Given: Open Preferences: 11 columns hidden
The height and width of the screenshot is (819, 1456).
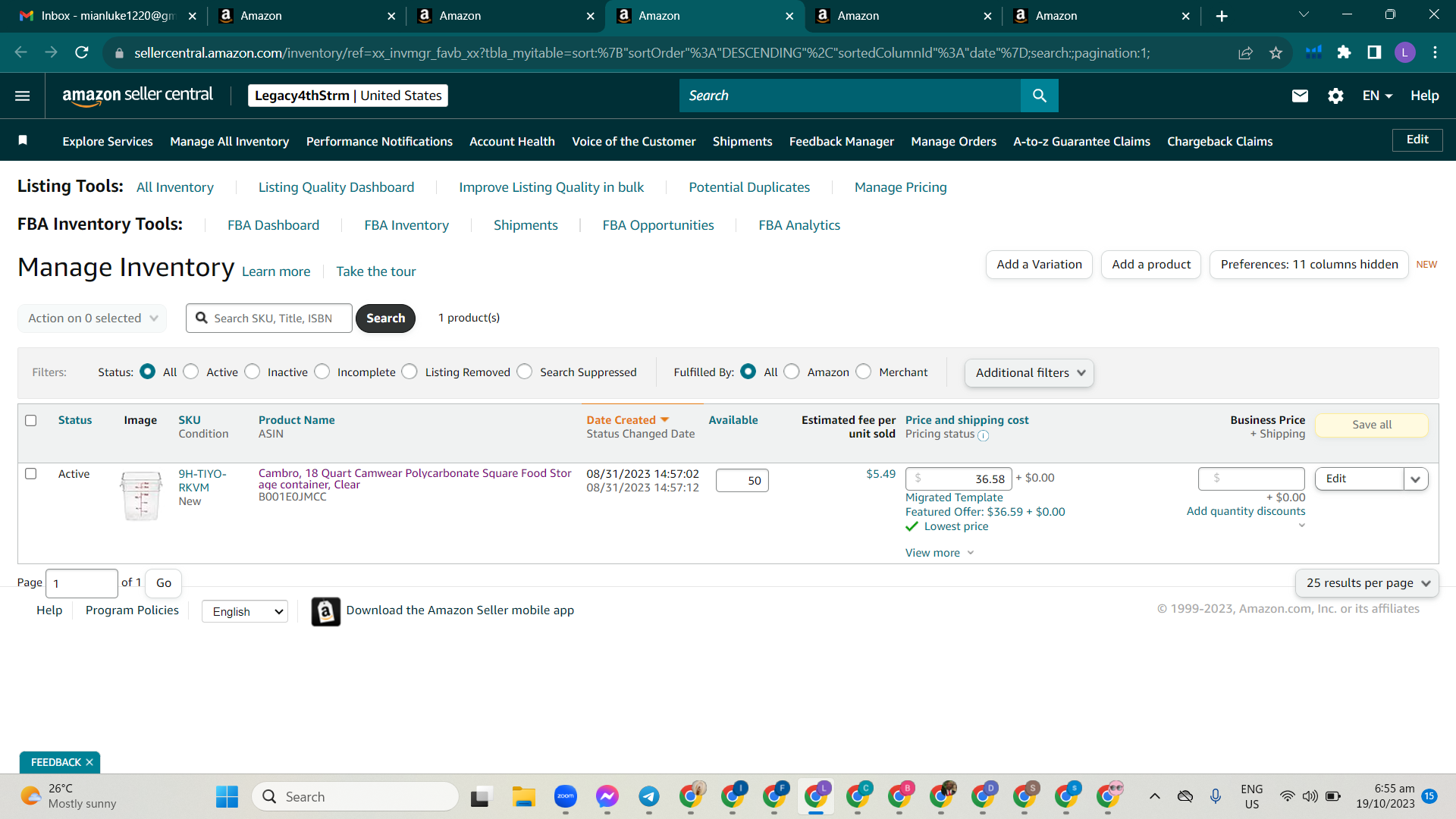Looking at the screenshot, I should point(1309,265).
